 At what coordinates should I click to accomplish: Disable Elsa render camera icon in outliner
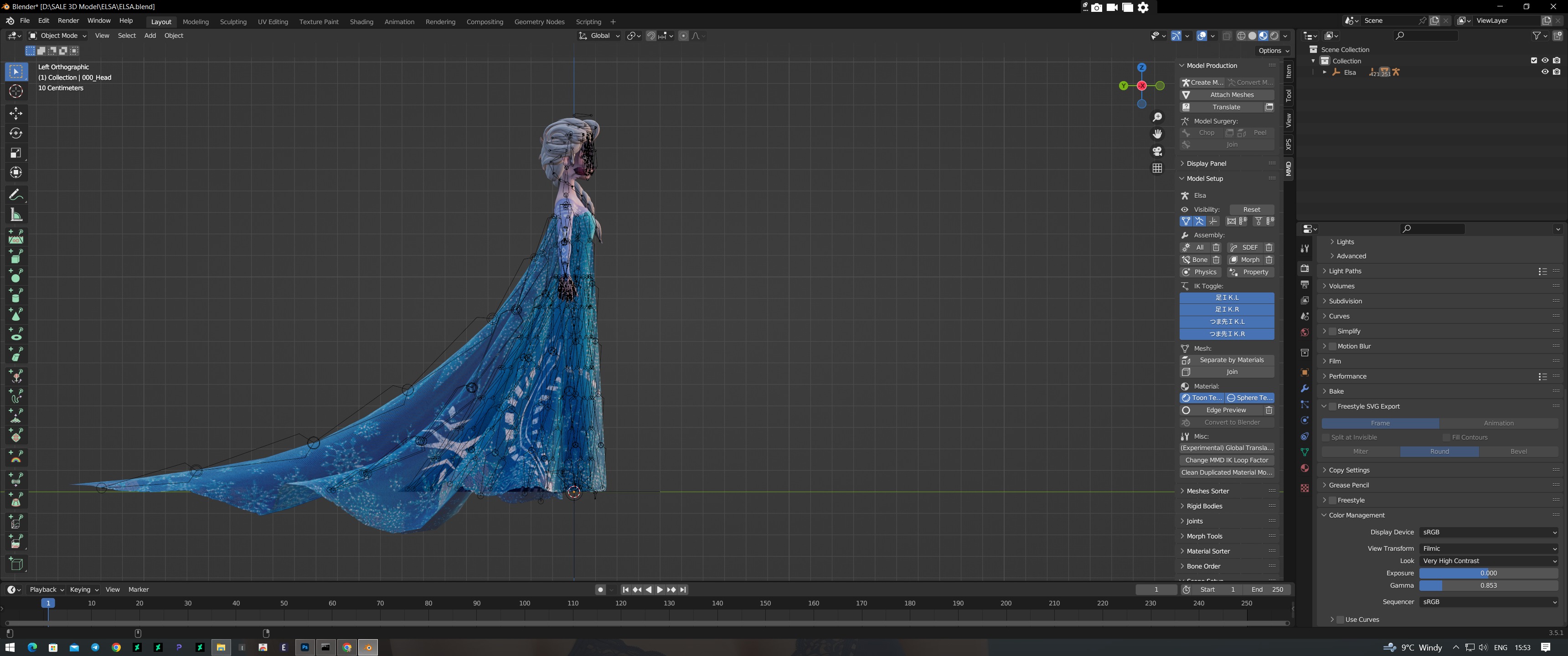coord(1557,72)
